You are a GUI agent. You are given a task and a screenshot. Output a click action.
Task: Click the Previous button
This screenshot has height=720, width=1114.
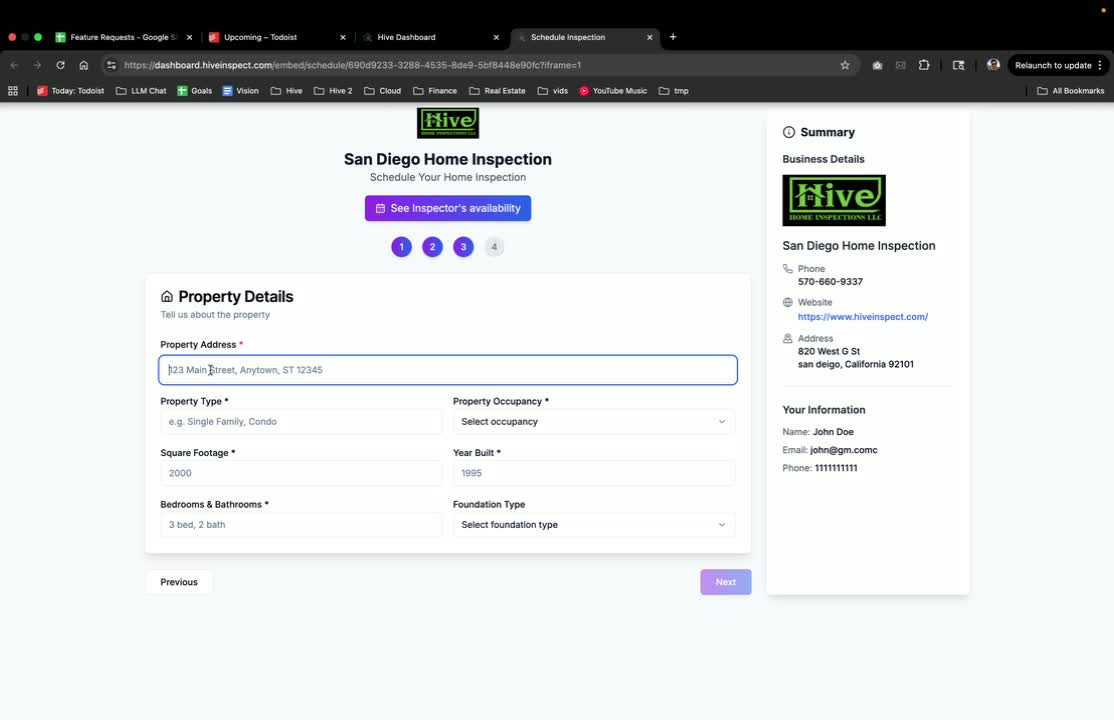(179, 582)
